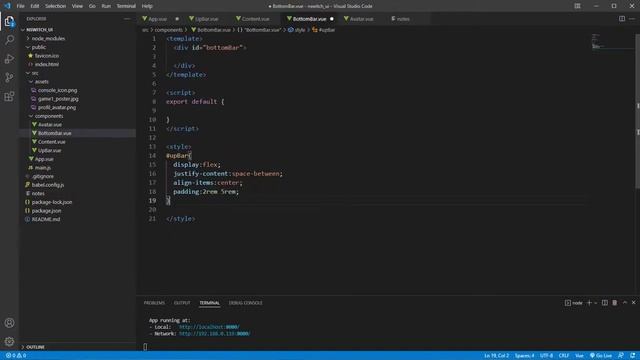Open the File menu
This screenshot has height=360, width=640.
(20, 6)
